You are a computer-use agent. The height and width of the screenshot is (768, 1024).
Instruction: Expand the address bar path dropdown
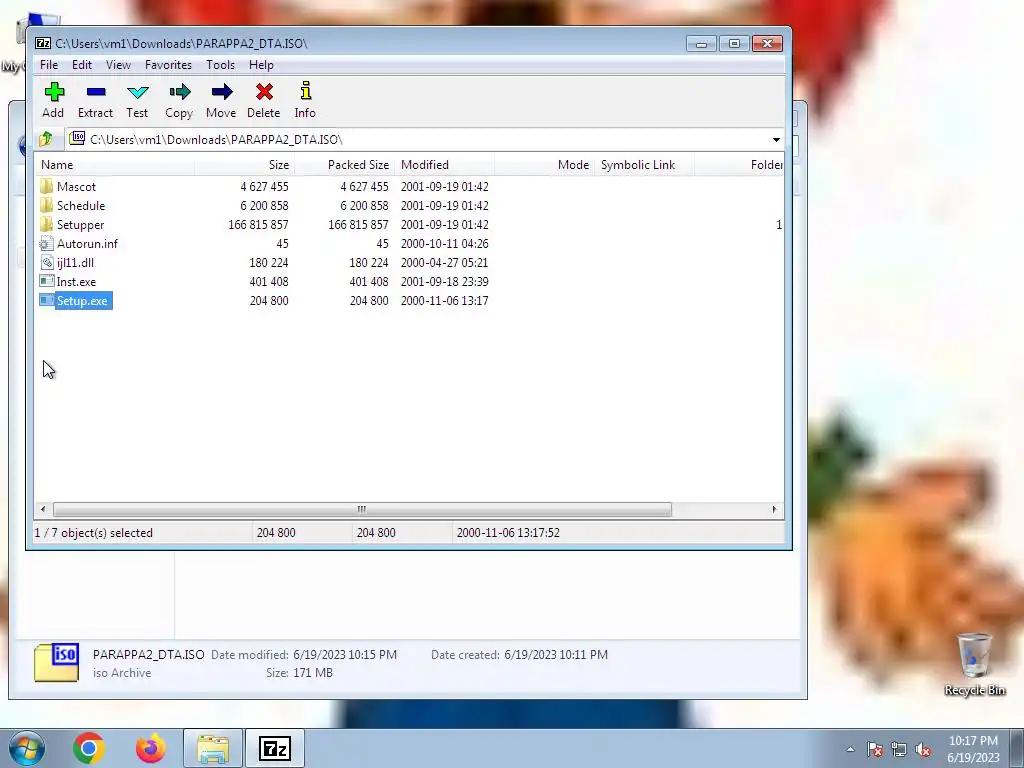click(776, 140)
